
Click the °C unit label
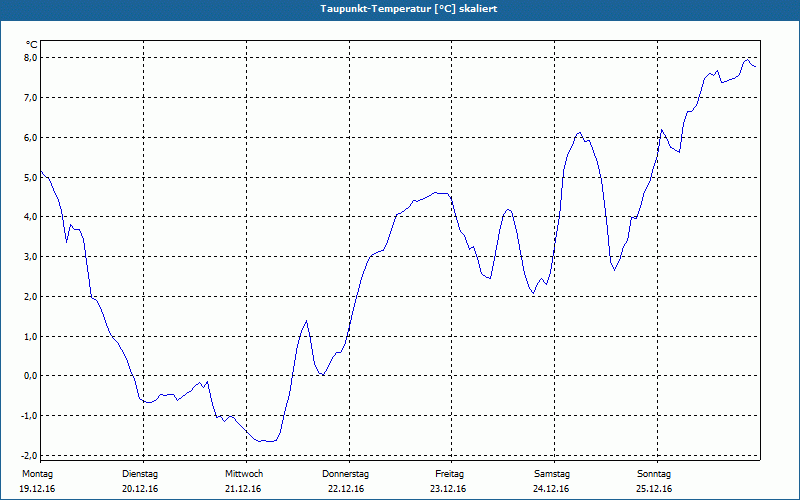click(x=32, y=45)
